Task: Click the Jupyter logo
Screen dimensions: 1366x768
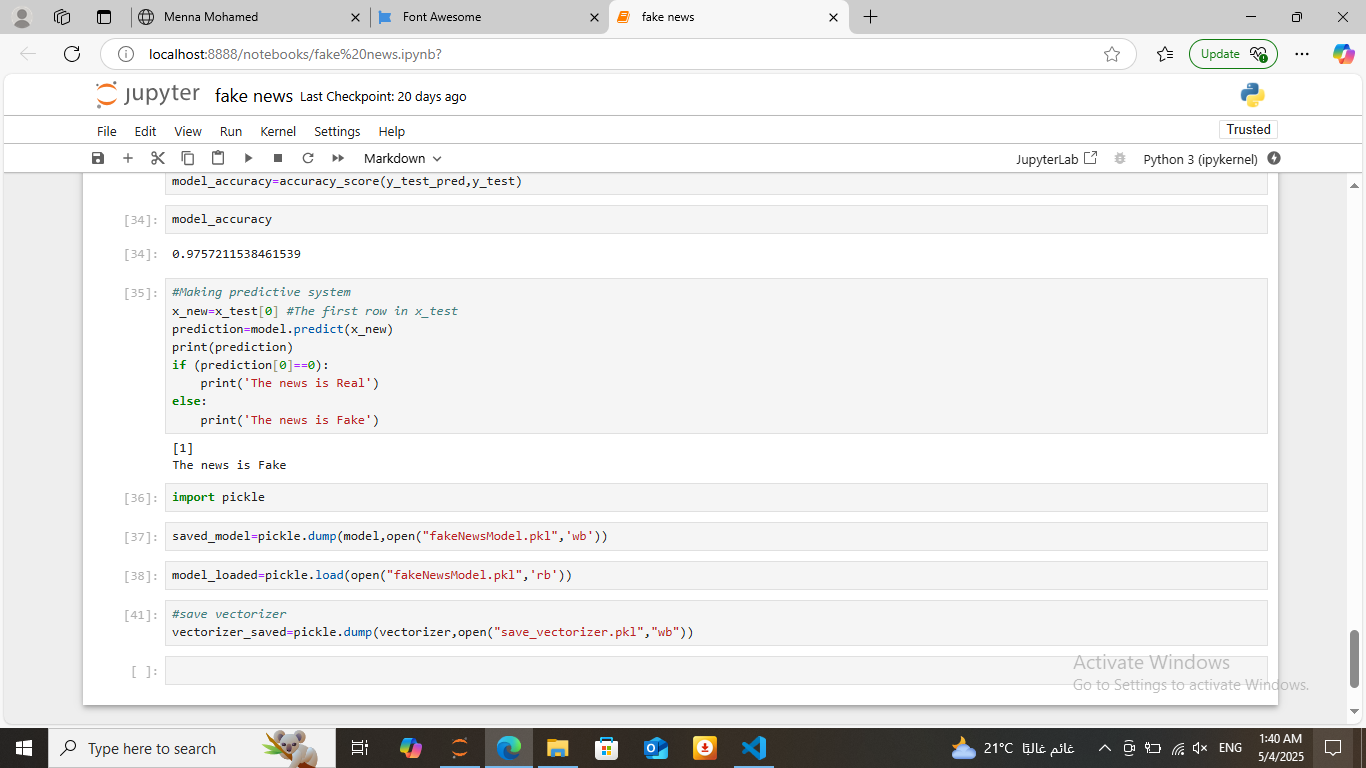Action: [x=148, y=95]
